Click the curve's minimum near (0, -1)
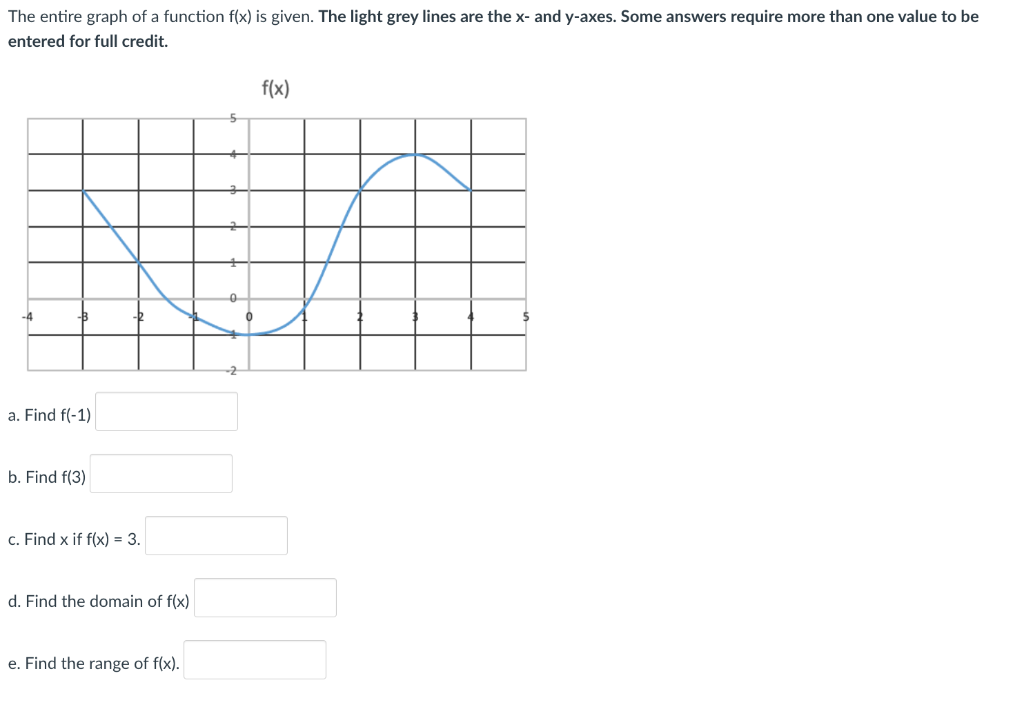The height and width of the screenshot is (709, 1024). point(248,334)
